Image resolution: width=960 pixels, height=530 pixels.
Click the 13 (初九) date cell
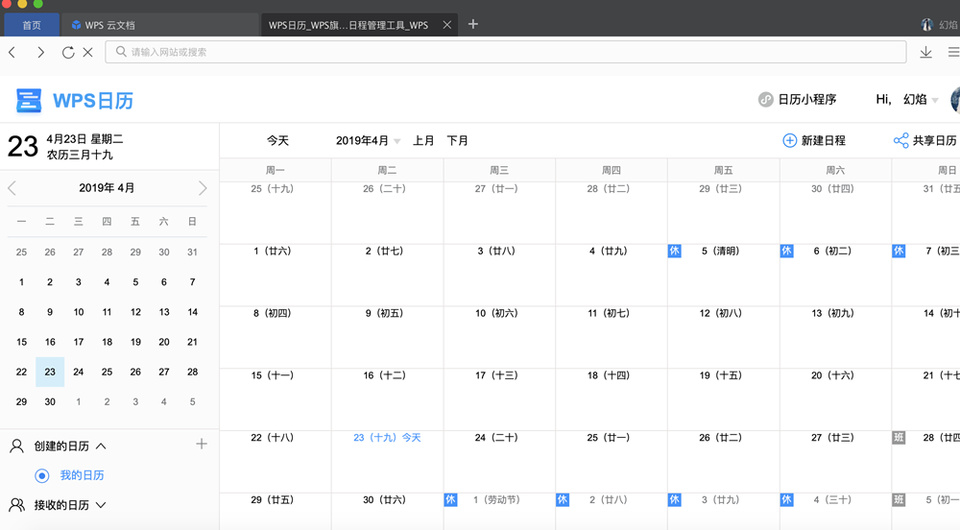835,337
